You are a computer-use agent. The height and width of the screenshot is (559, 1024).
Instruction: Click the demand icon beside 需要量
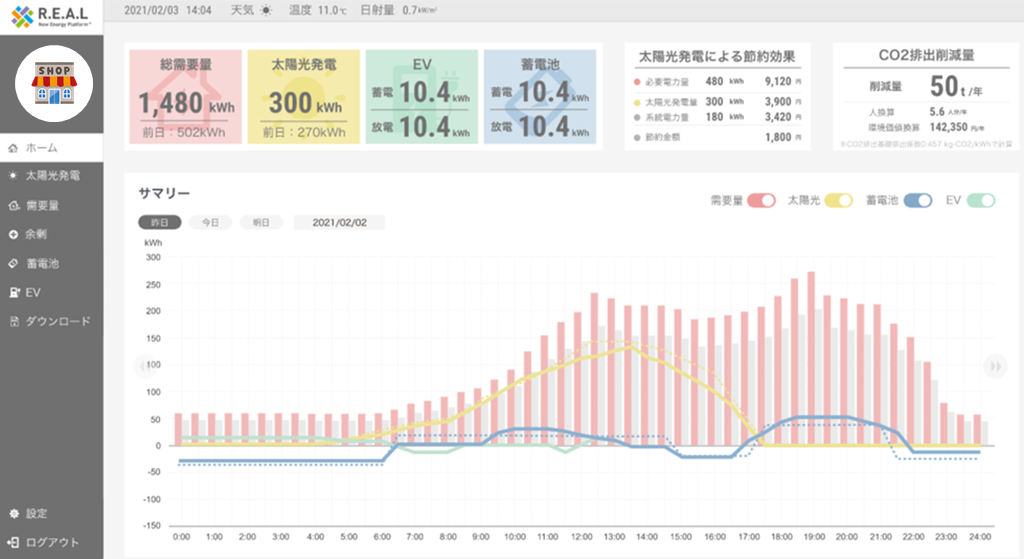click(x=13, y=206)
